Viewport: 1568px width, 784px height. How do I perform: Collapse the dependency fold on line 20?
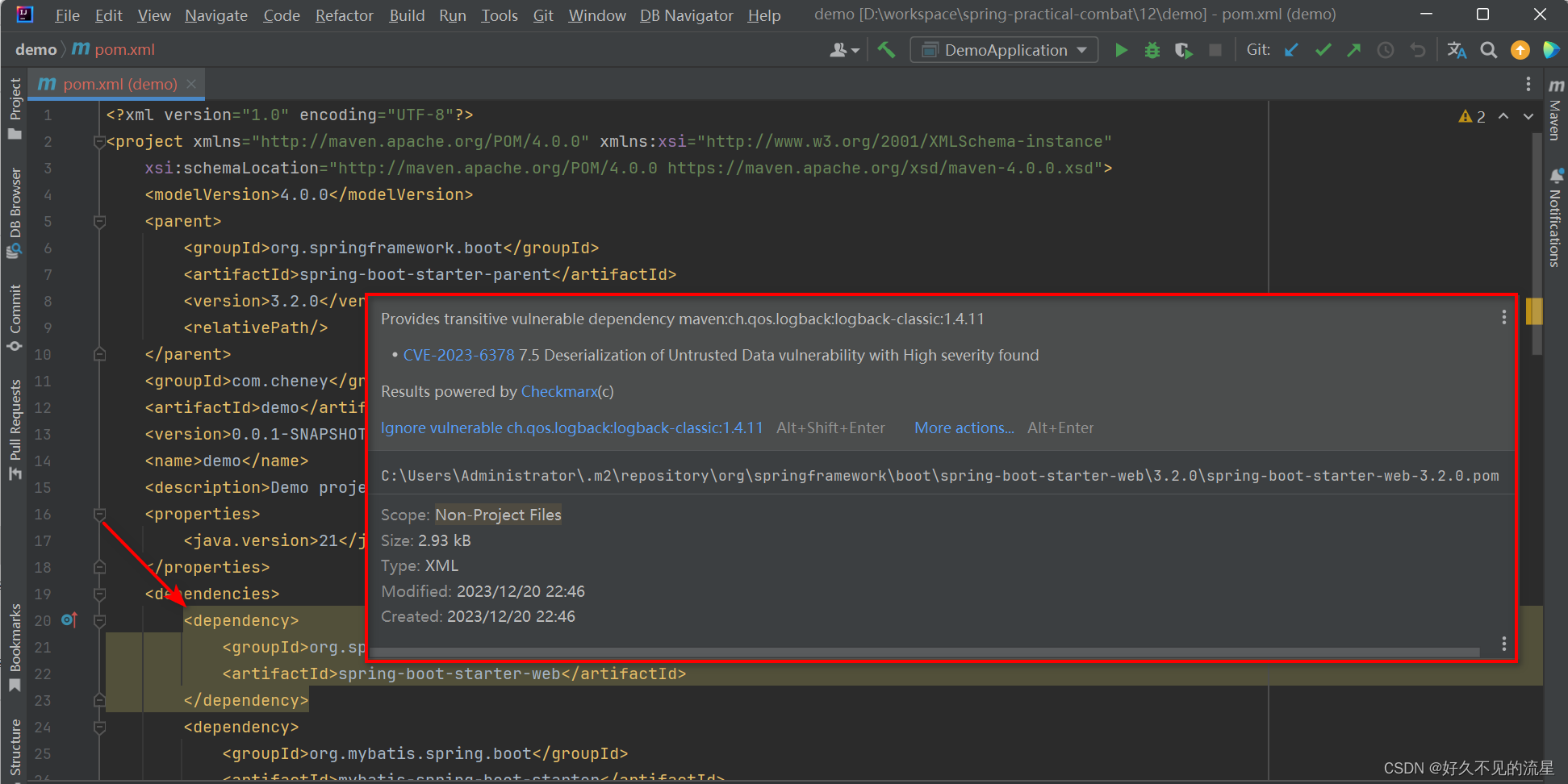pos(99,620)
